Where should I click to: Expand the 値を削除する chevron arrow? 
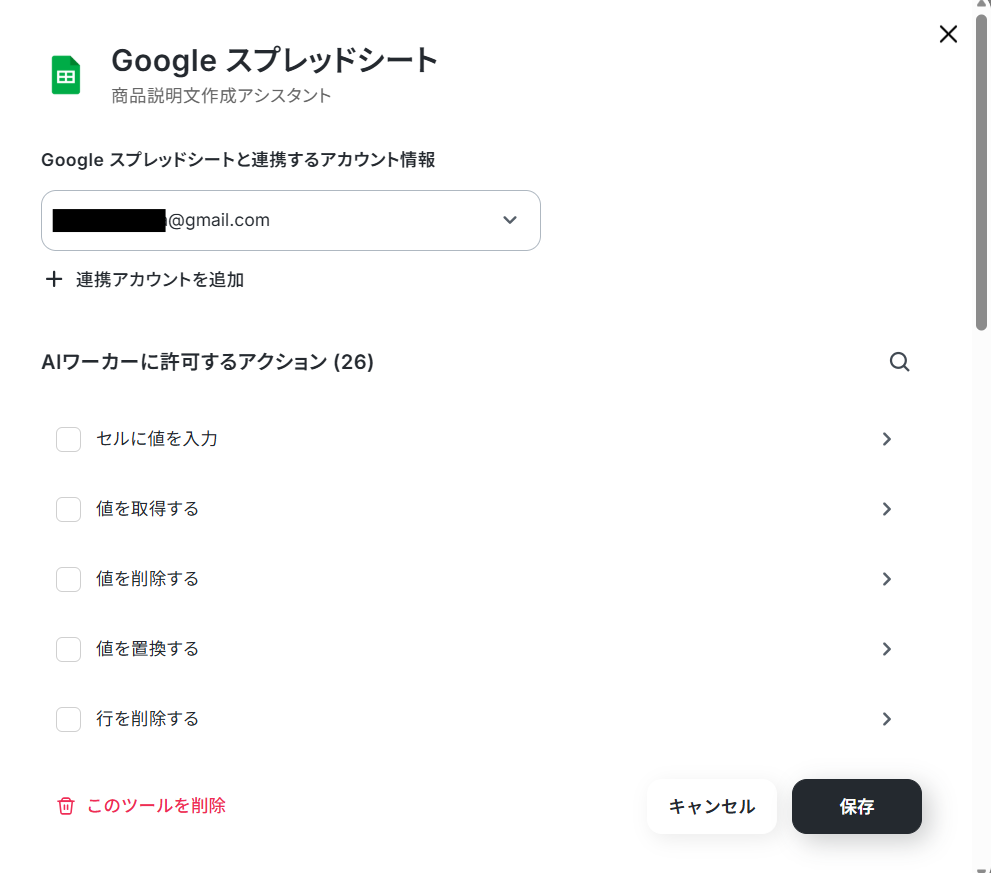[x=886, y=579]
